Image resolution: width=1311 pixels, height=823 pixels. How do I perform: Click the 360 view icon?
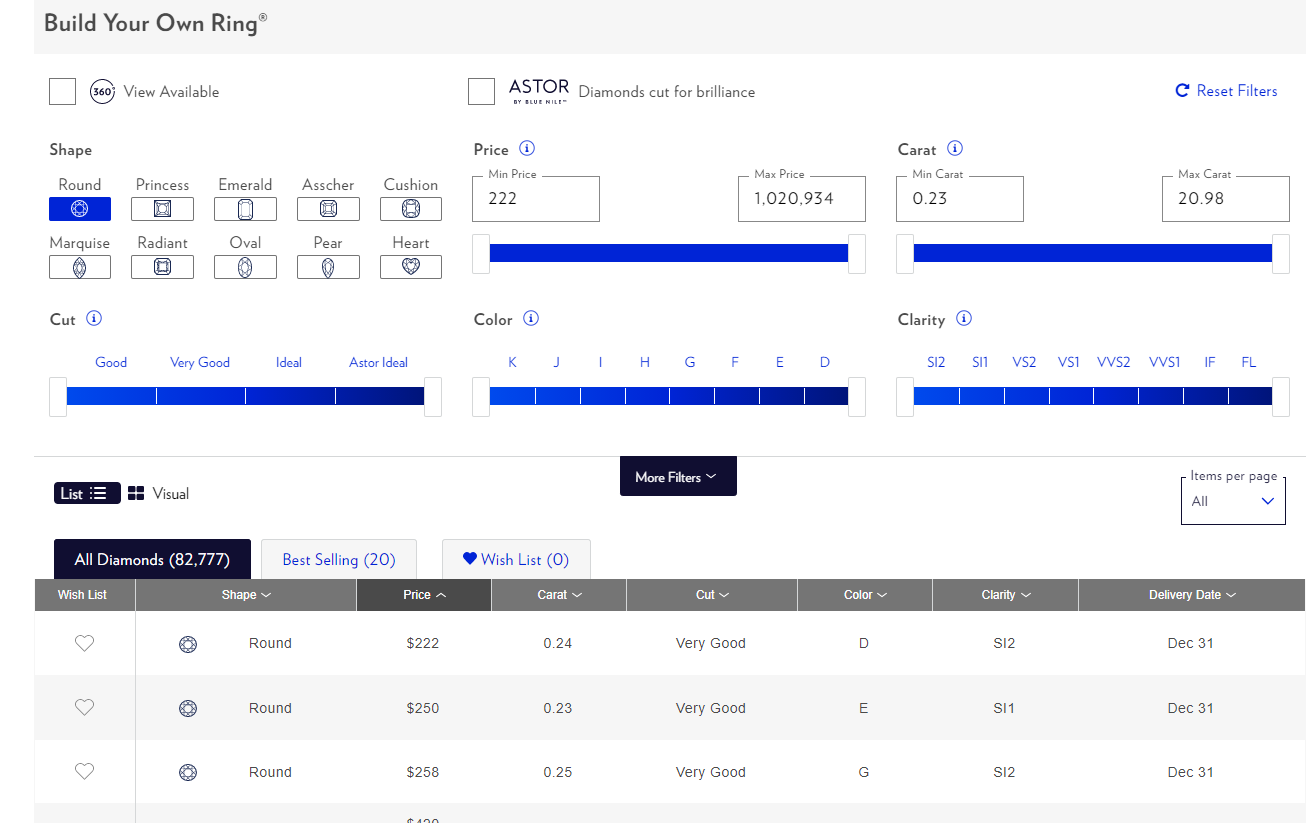coord(102,91)
